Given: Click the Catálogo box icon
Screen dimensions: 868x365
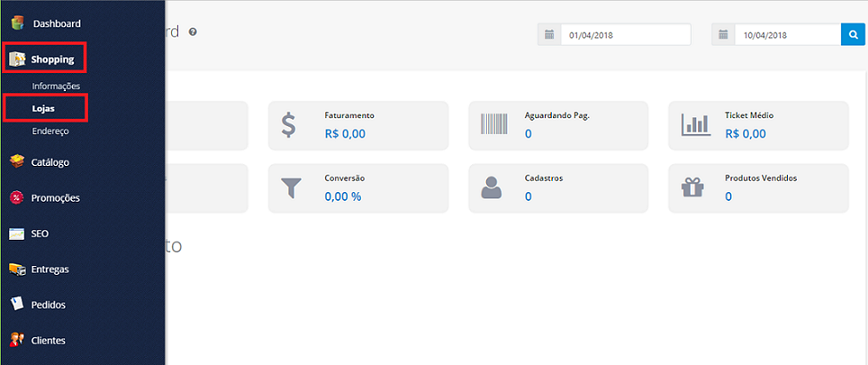Looking at the screenshot, I should coord(18,162).
